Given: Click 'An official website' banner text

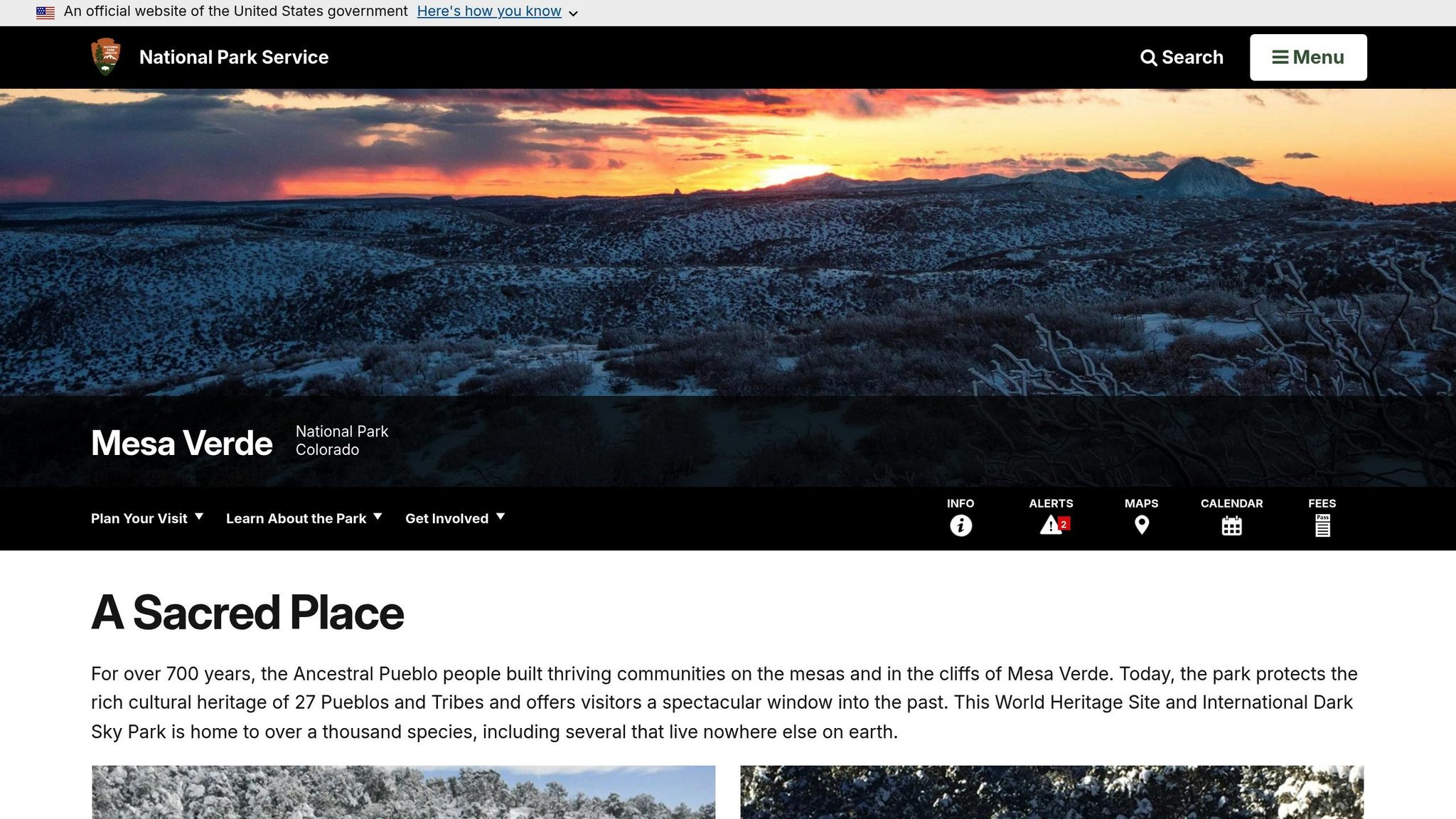Looking at the screenshot, I should click(x=235, y=11).
